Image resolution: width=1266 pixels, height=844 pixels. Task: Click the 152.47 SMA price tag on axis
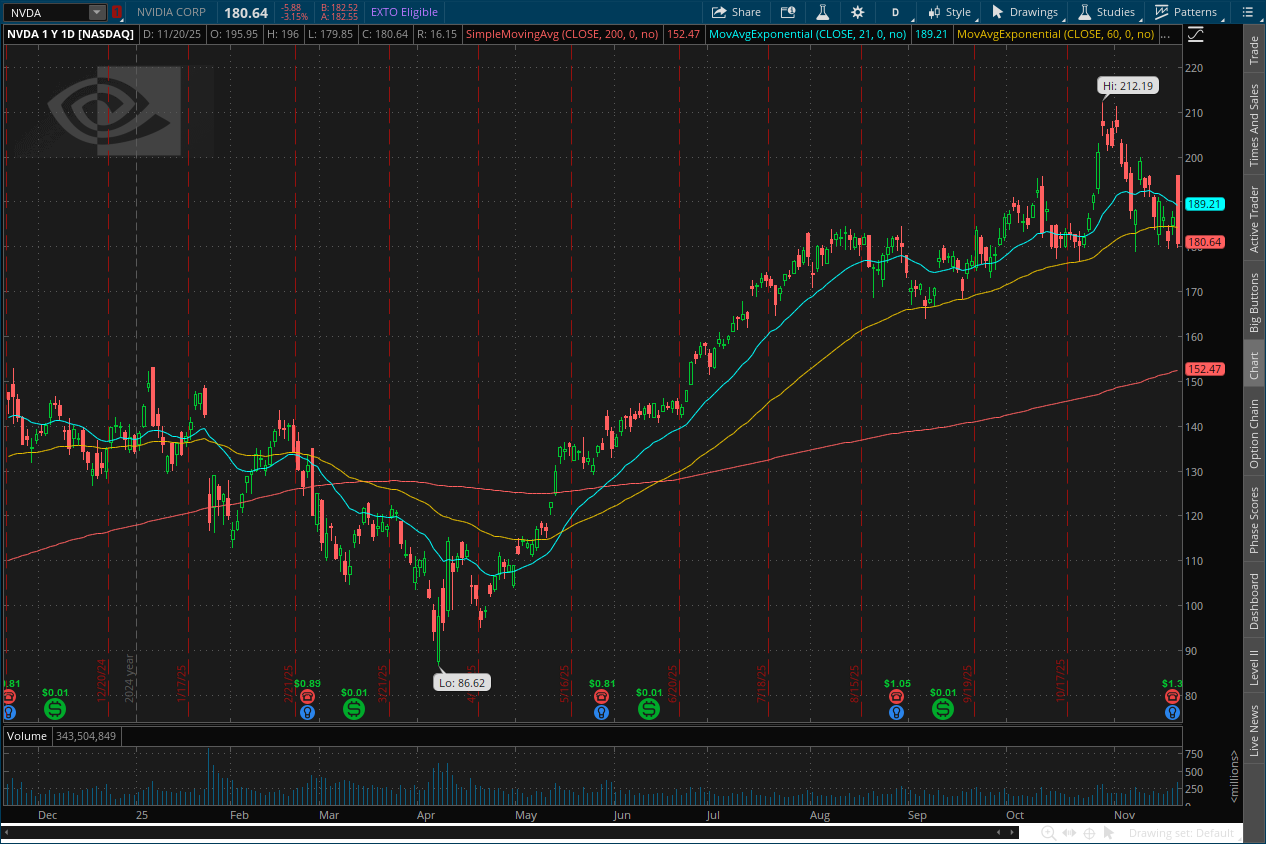click(1204, 369)
